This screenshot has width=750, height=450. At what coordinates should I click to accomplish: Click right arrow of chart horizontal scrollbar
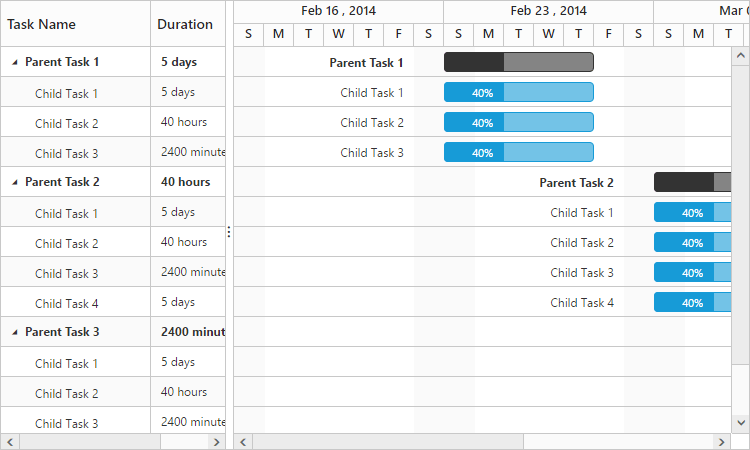(x=720, y=441)
